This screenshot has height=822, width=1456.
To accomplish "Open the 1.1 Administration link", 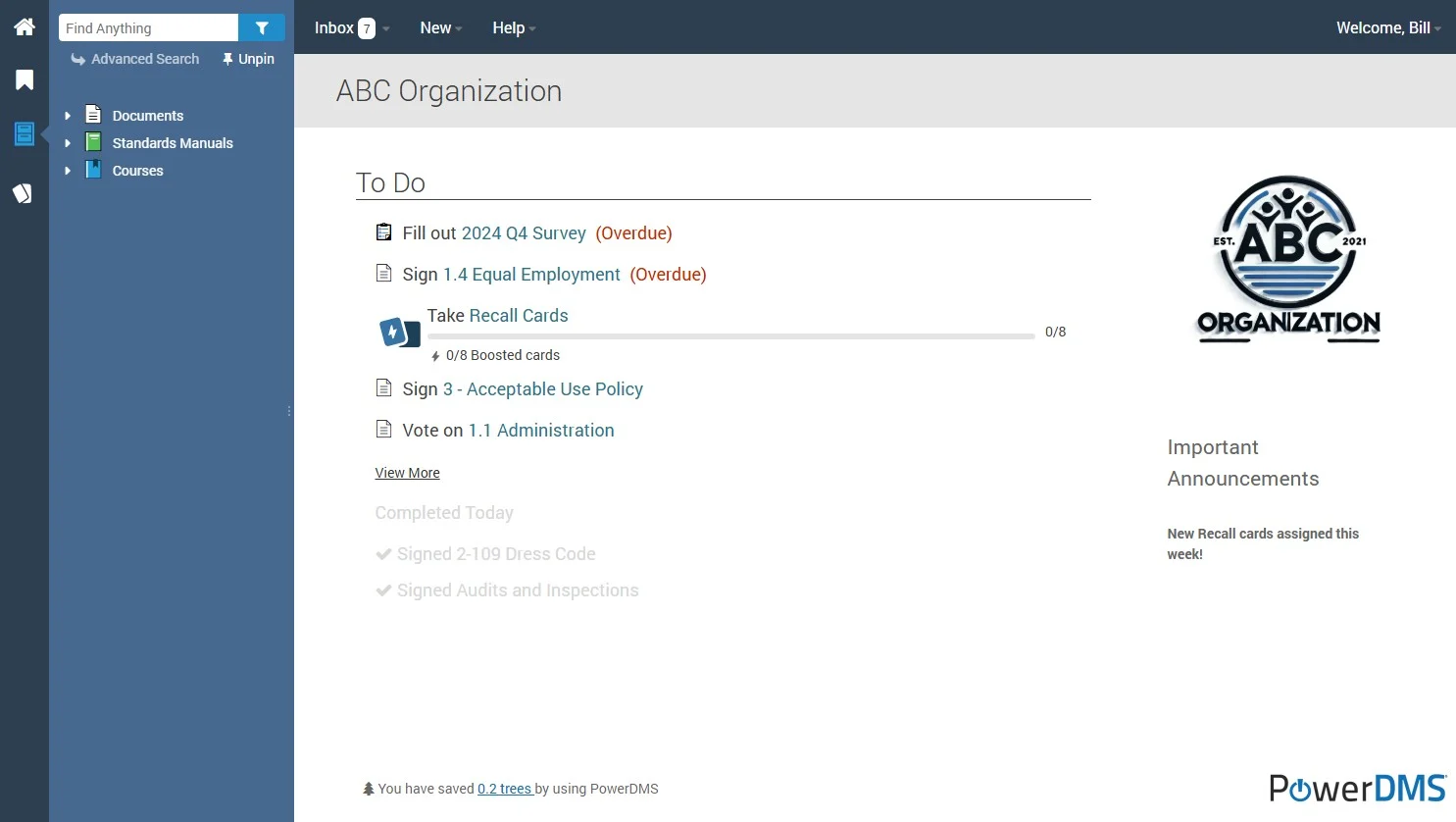I will pyautogui.click(x=541, y=430).
